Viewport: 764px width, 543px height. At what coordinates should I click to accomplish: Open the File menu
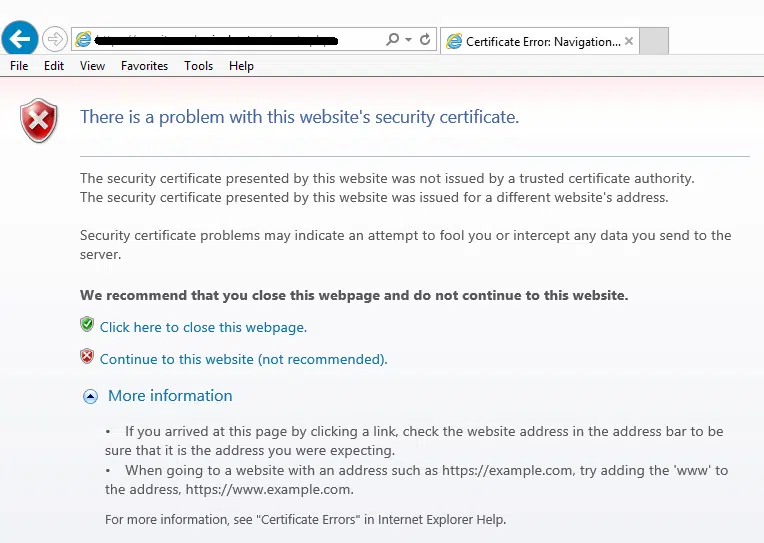pyautogui.click(x=19, y=66)
